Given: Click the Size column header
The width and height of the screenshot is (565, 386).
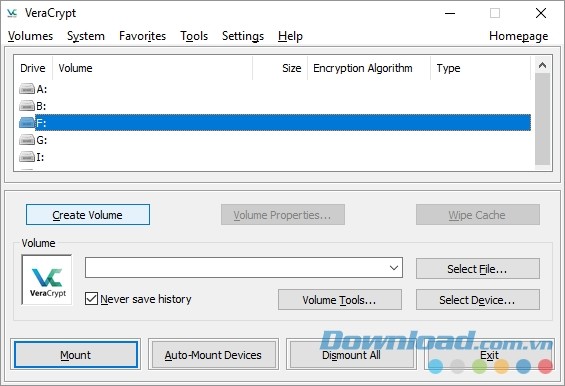Looking at the screenshot, I should [x=280, y=68].
